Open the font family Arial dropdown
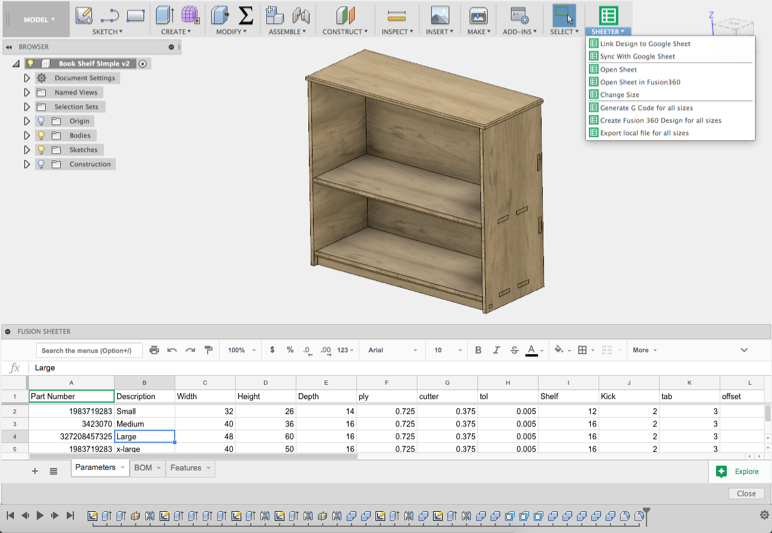 tap(392, 350)
